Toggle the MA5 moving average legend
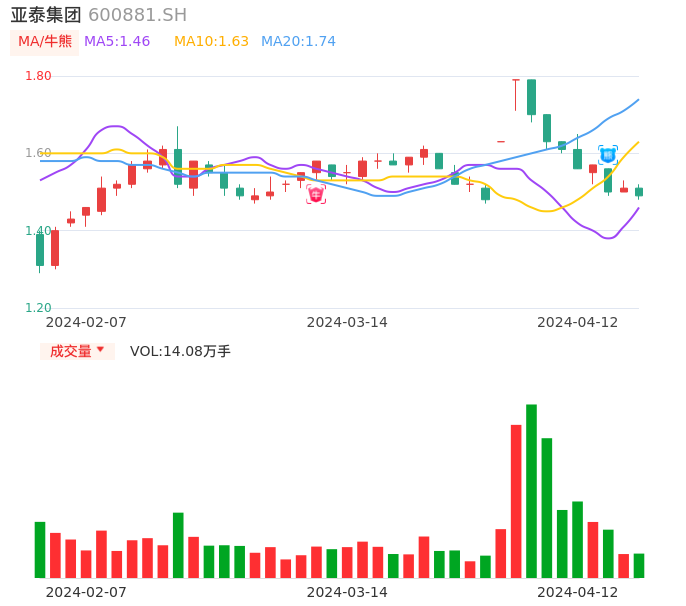The width and height of the screenshot is (686, 606). point(117,42)
